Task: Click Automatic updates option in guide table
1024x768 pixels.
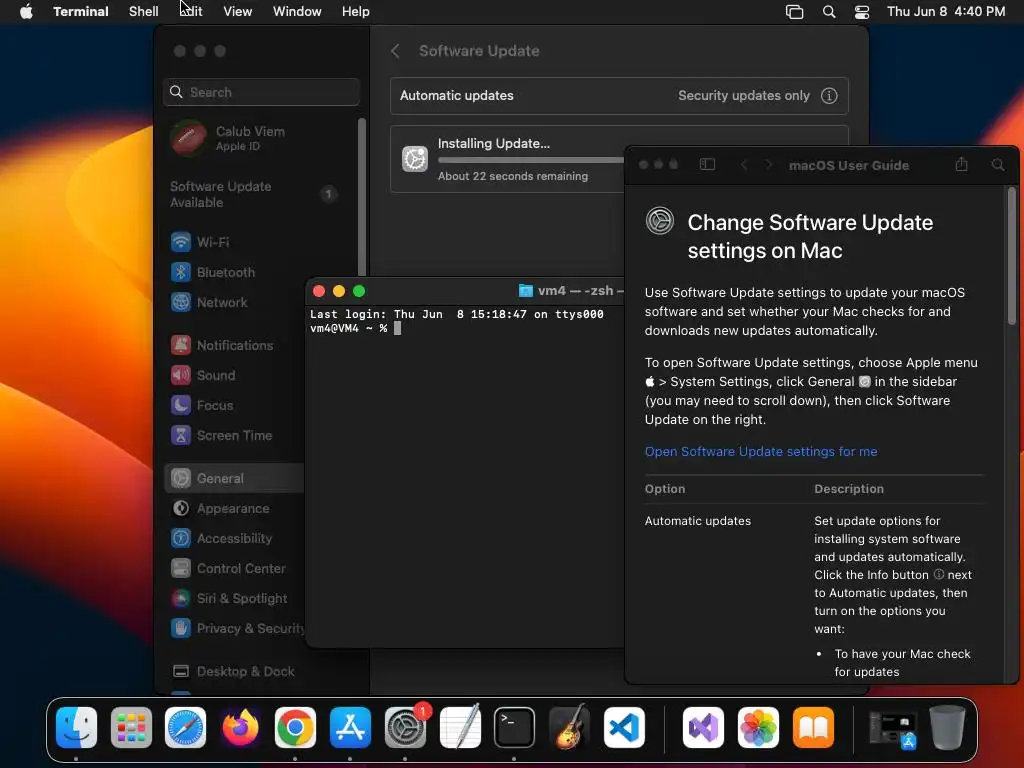Action: tap(697, 520)
